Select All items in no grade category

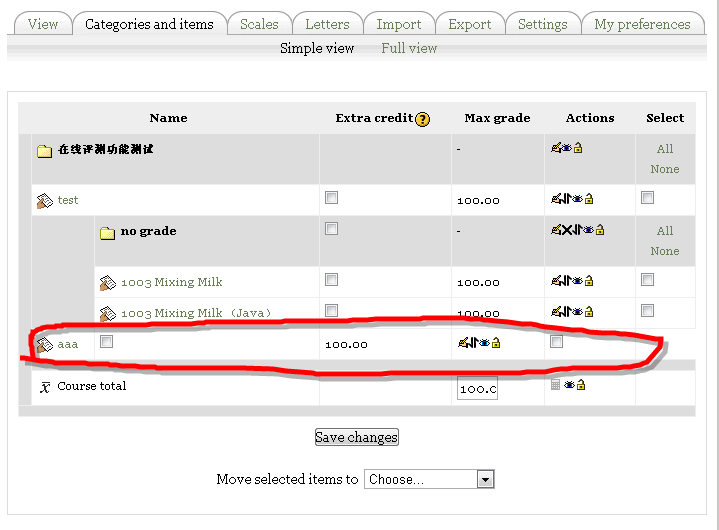(665, 231)
